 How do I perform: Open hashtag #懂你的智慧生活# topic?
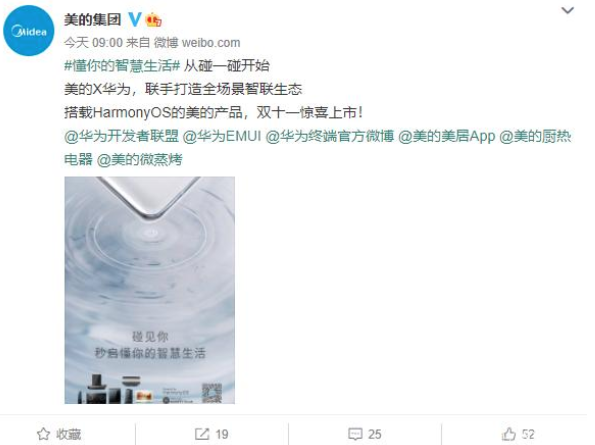[122, 66]
